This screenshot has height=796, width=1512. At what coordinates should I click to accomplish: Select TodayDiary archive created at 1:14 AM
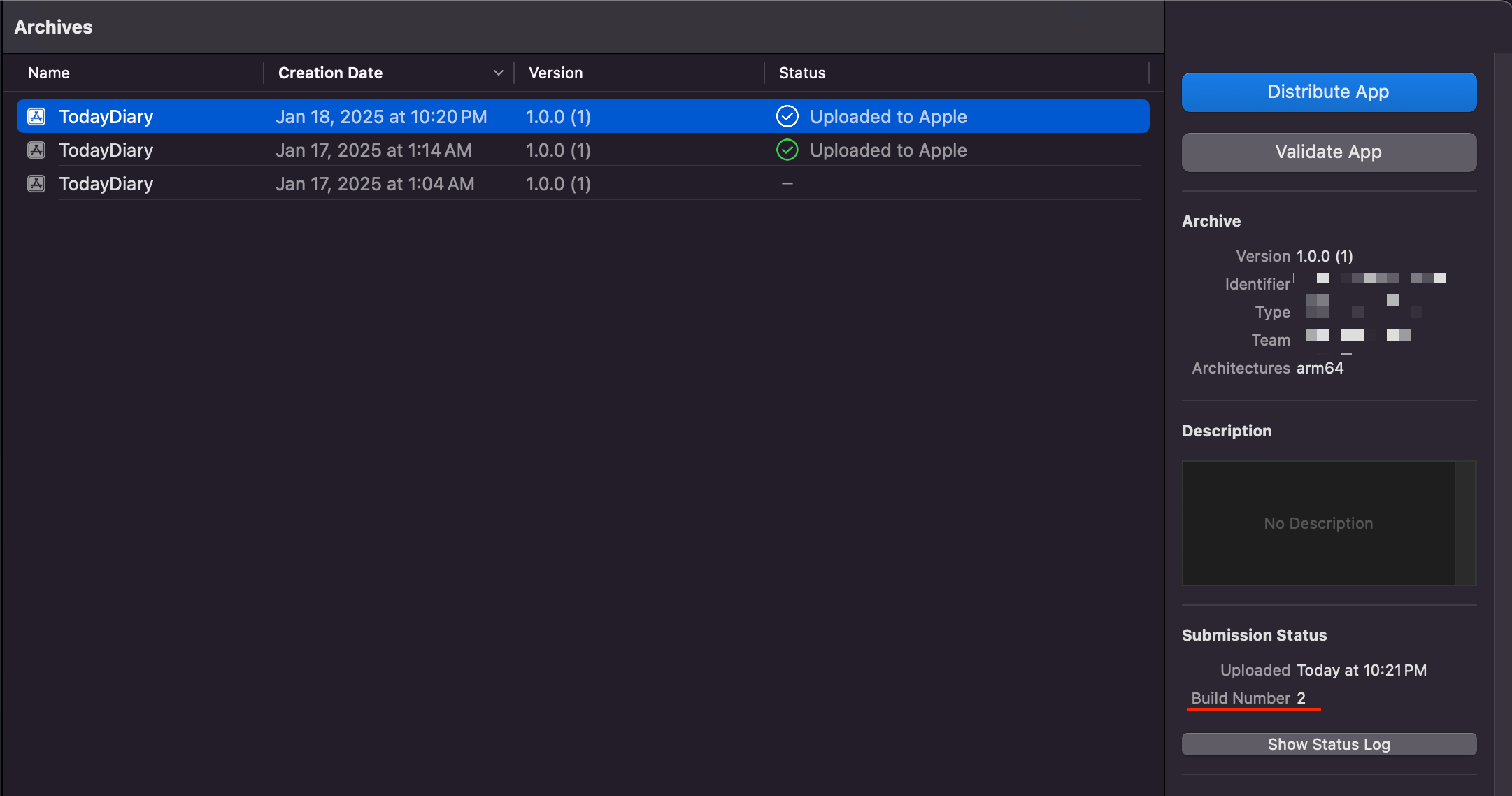tap(583, 150)
